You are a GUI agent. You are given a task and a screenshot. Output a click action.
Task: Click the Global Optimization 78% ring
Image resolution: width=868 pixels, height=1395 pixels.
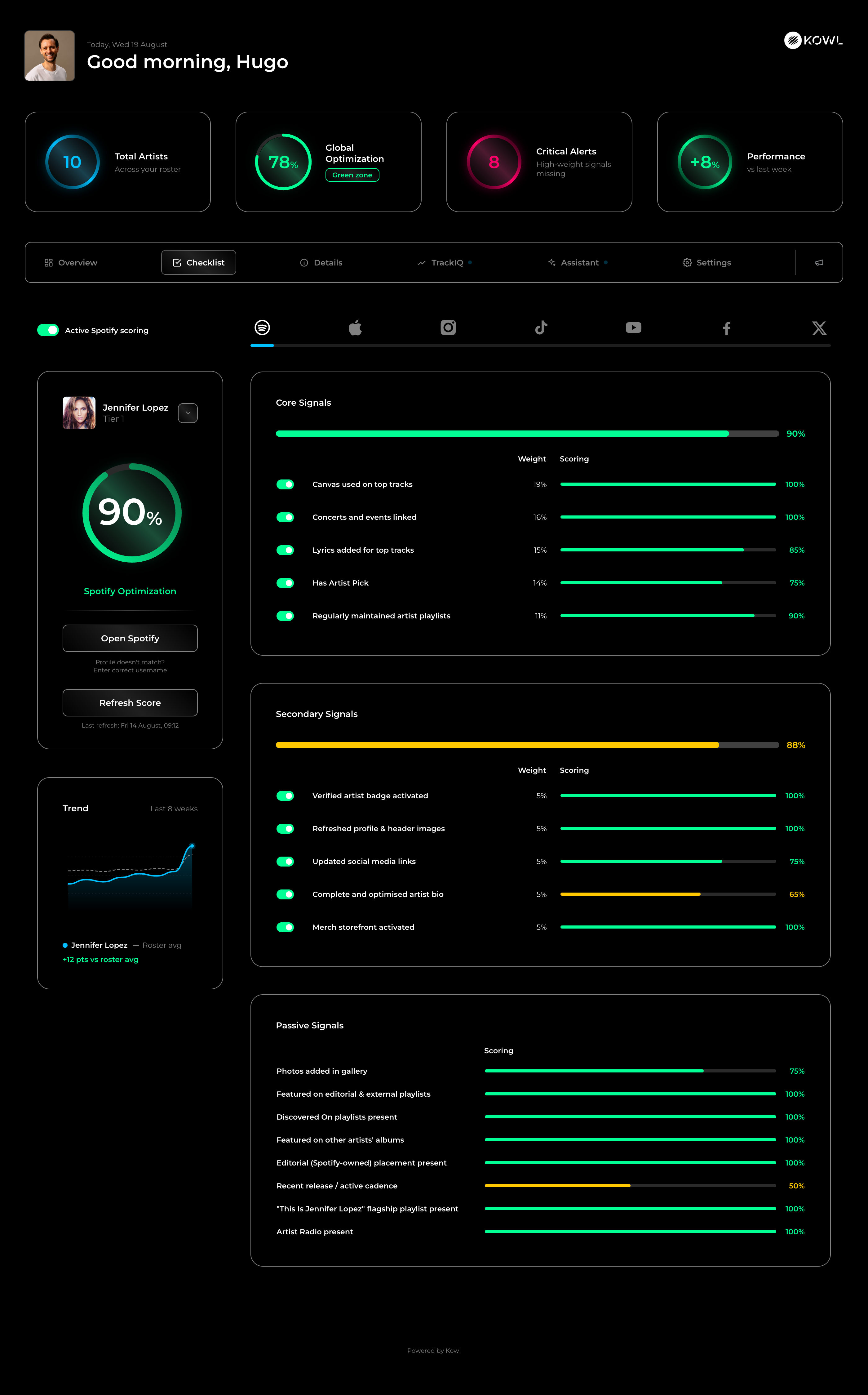point(283,162)
